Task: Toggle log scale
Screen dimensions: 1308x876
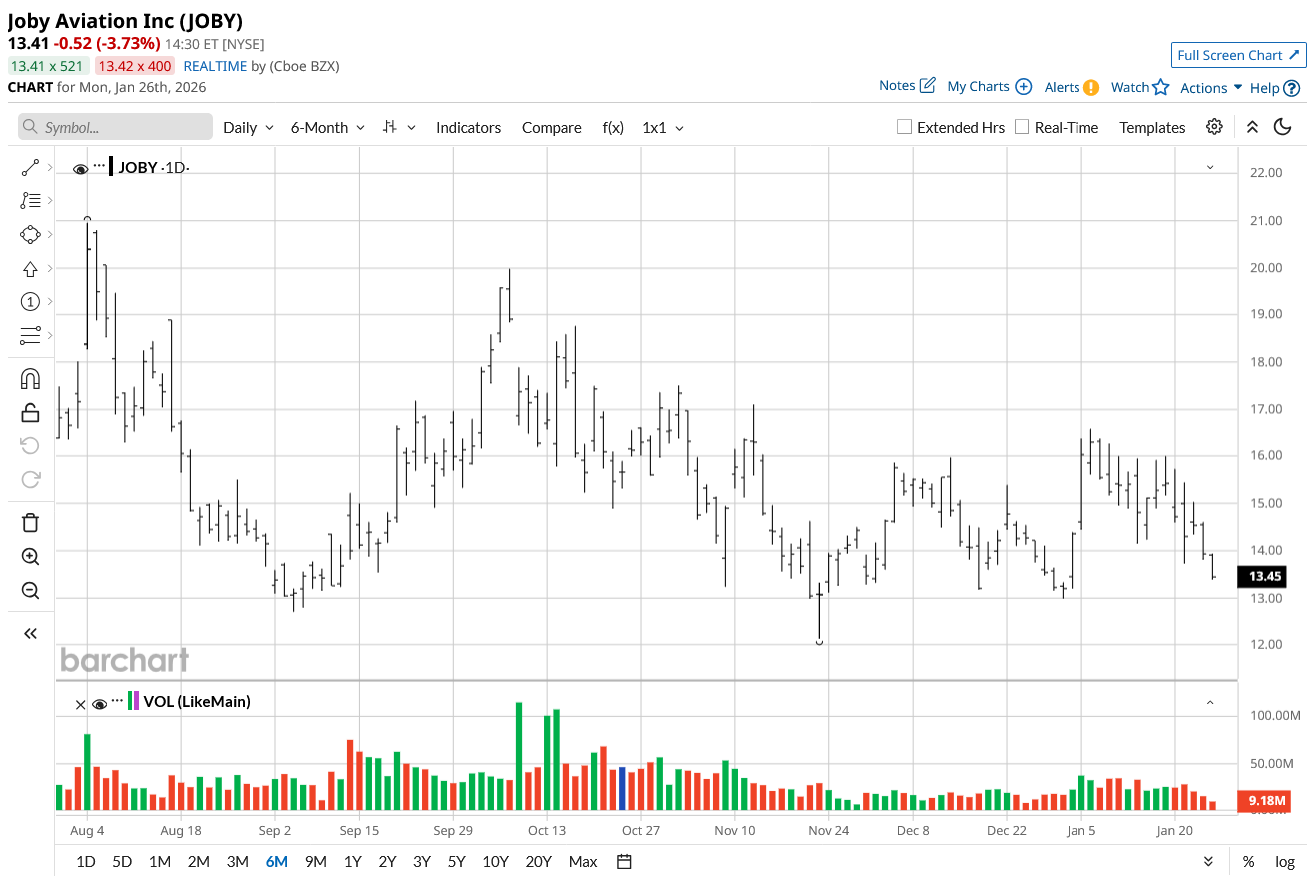Action: pyautogui.click(x=1285, y=861)
